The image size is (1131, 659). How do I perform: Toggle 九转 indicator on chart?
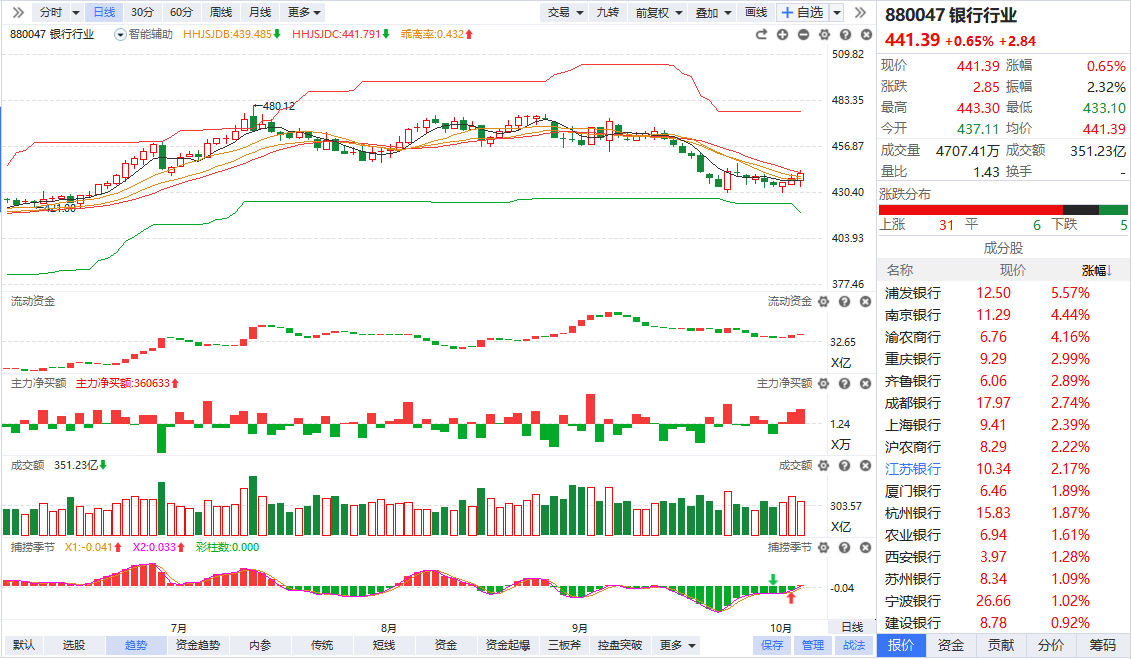coord(607,12)
